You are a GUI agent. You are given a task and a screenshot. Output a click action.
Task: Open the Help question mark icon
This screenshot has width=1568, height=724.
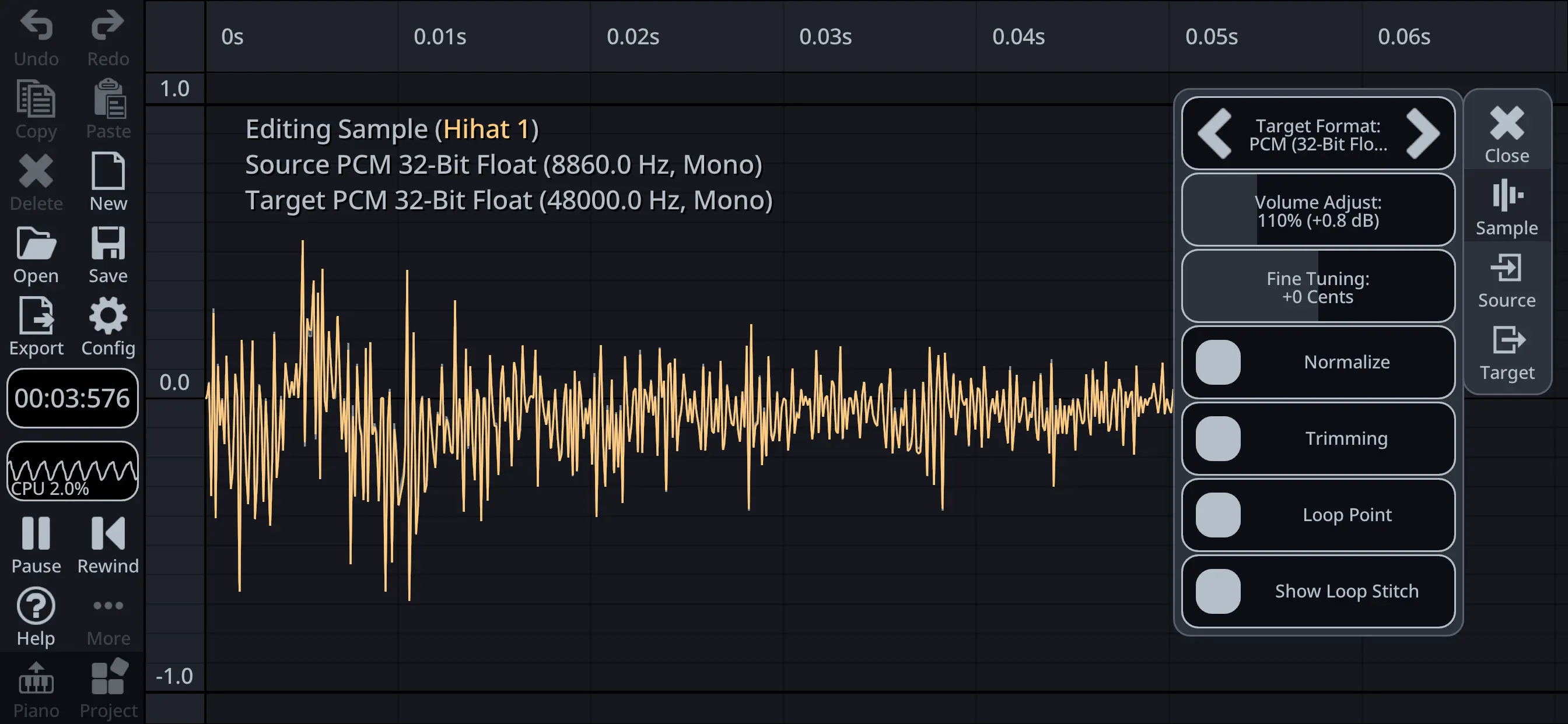click(36, 607)
